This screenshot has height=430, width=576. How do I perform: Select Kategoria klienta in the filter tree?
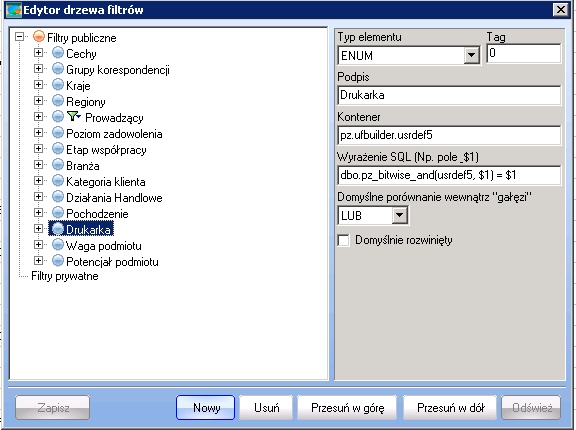tap(105, 182)
